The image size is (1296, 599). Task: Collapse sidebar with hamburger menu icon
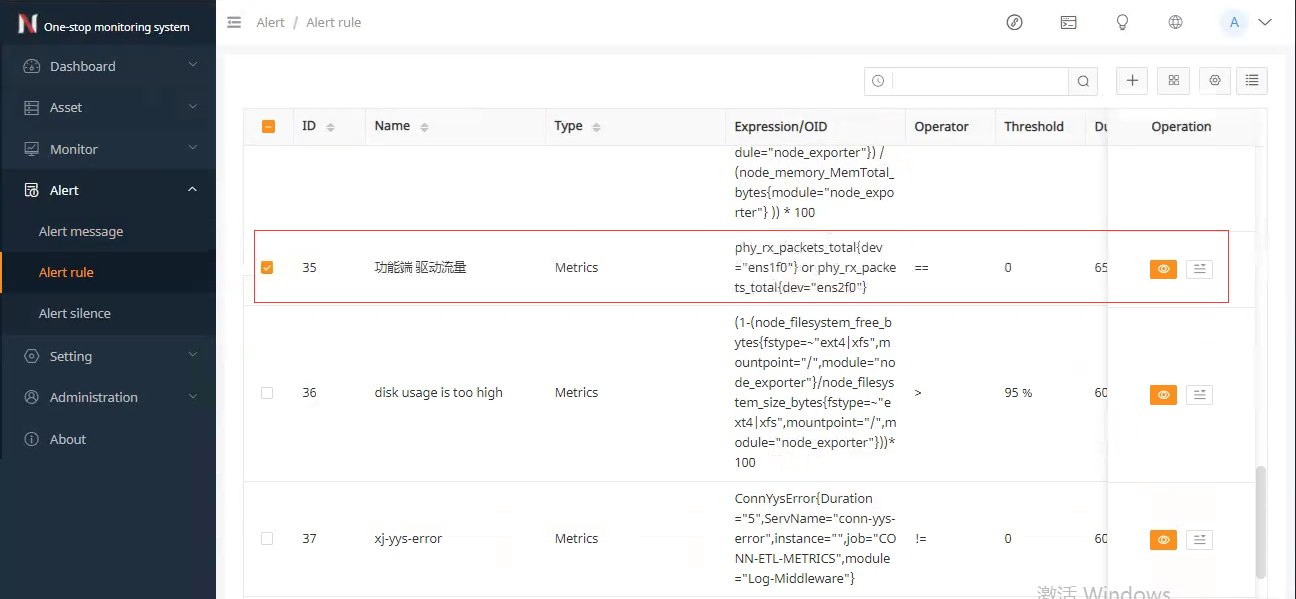[x=234, y=22]
